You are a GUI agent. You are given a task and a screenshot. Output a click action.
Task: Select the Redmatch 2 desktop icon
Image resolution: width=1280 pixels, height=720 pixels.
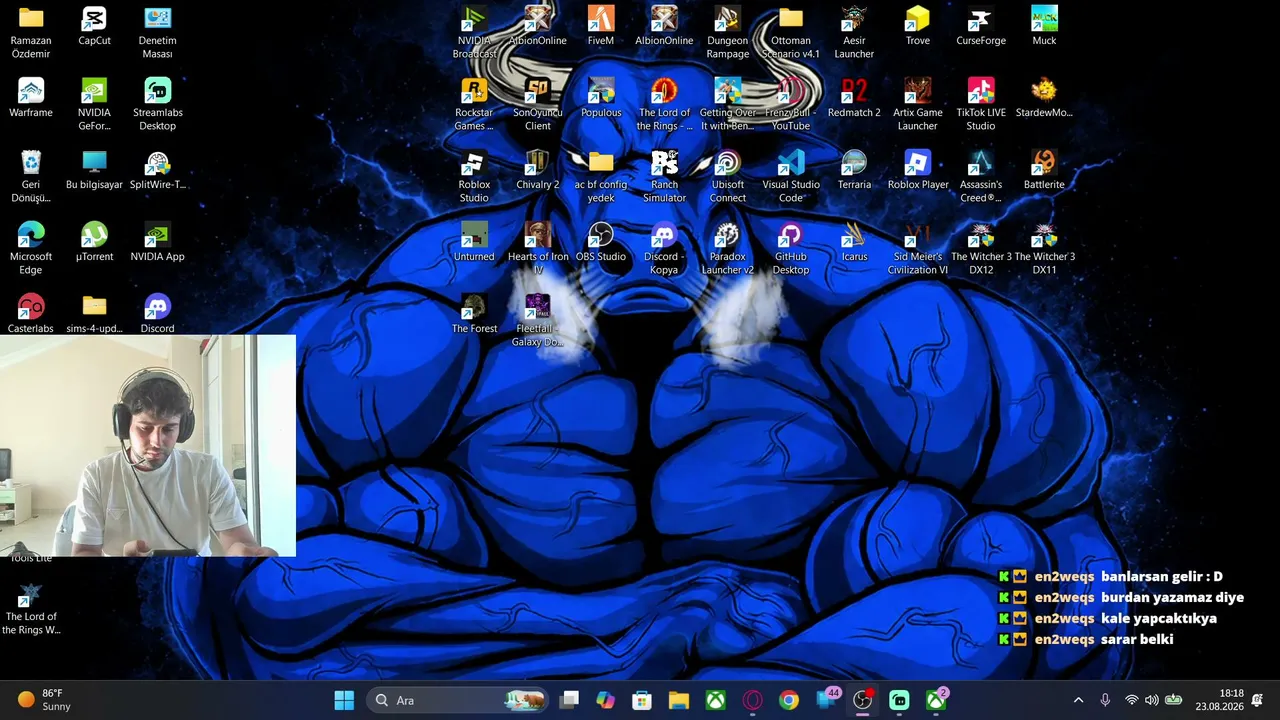pyautogui.click(x=854, y=99)
